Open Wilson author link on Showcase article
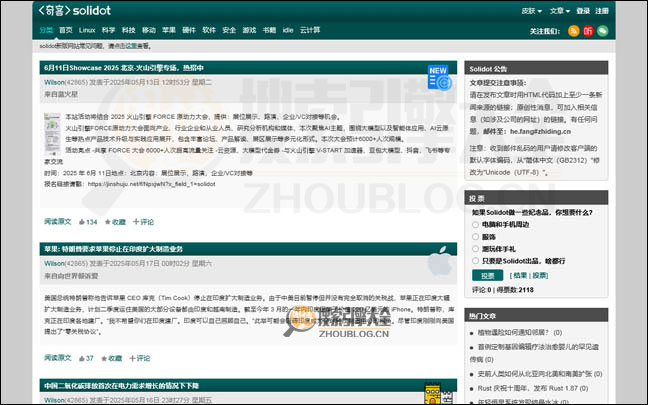Image resolution: width=648 pixels, height=405 pixels. point(55,82)
